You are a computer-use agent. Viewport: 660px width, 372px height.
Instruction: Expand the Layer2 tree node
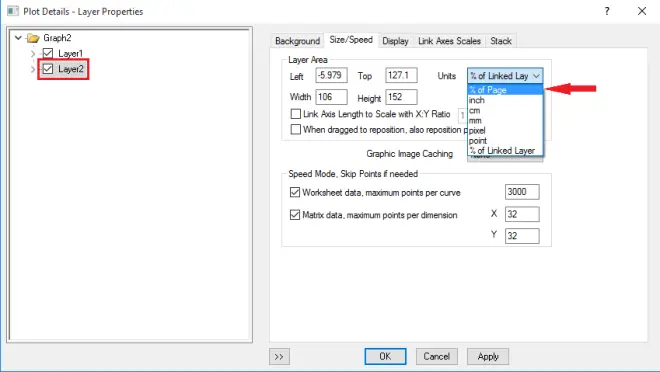click(x=33, y=69)
